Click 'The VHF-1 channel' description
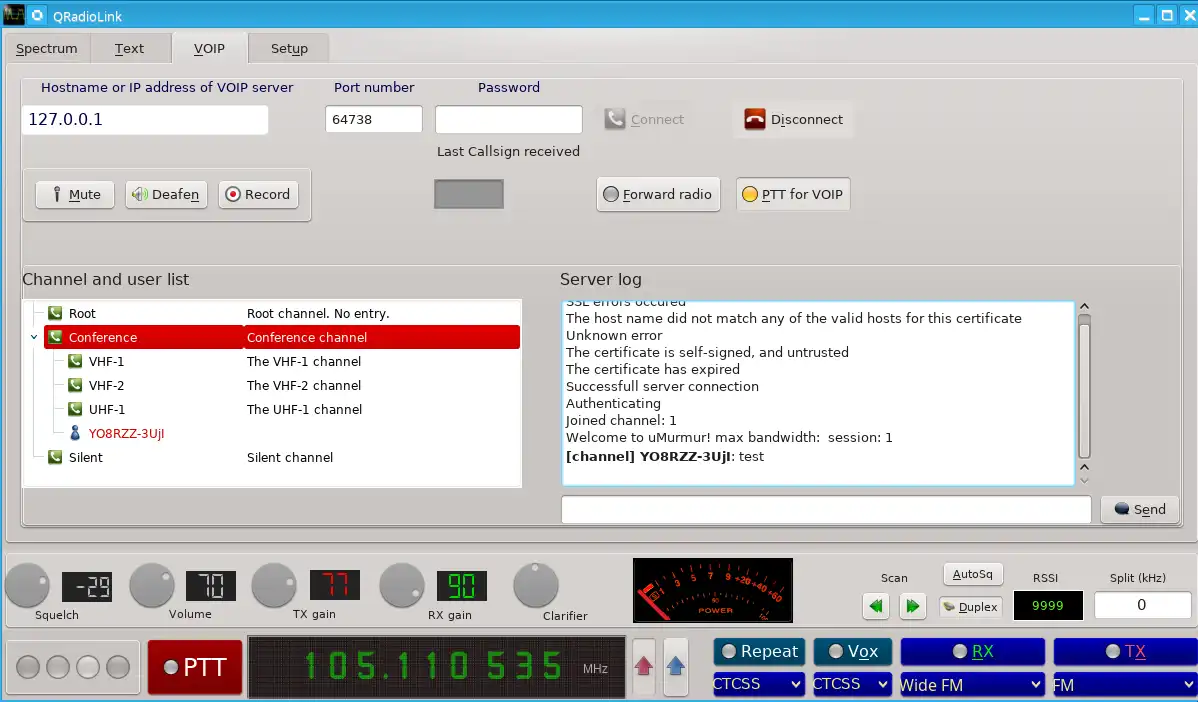1198x702 pixels. pos(303,361)
